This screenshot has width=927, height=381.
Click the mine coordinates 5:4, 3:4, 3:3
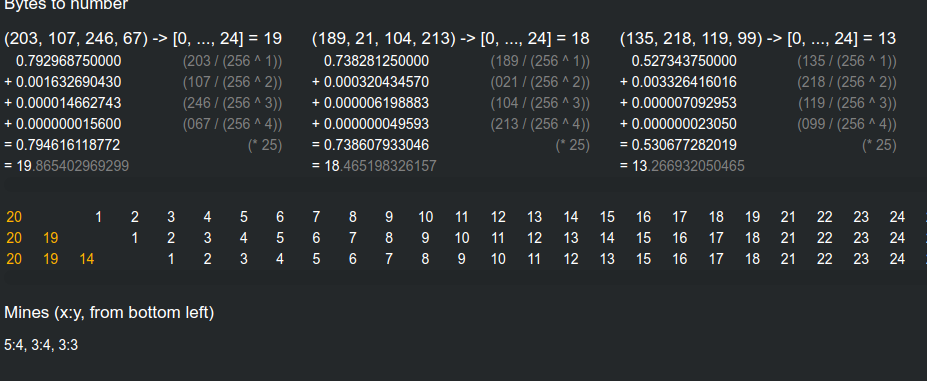pyautogui.click(x=41, y=345)
